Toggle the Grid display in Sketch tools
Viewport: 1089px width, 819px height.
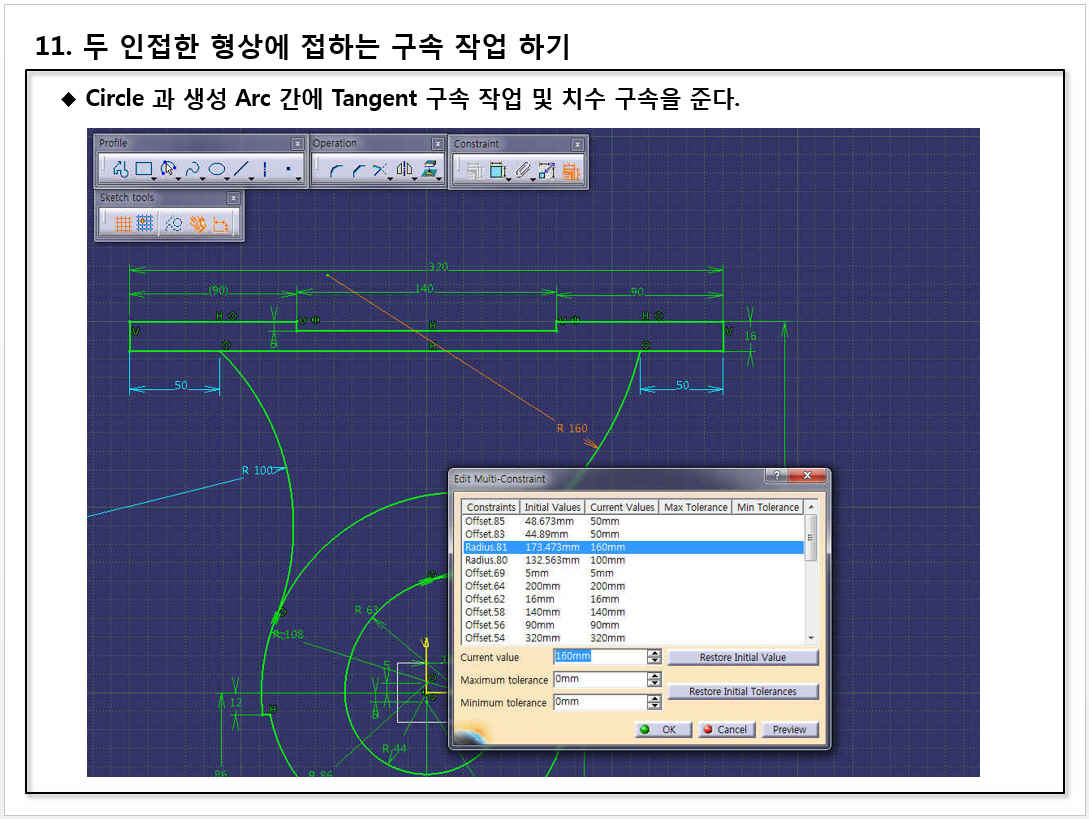coord(123,225)
